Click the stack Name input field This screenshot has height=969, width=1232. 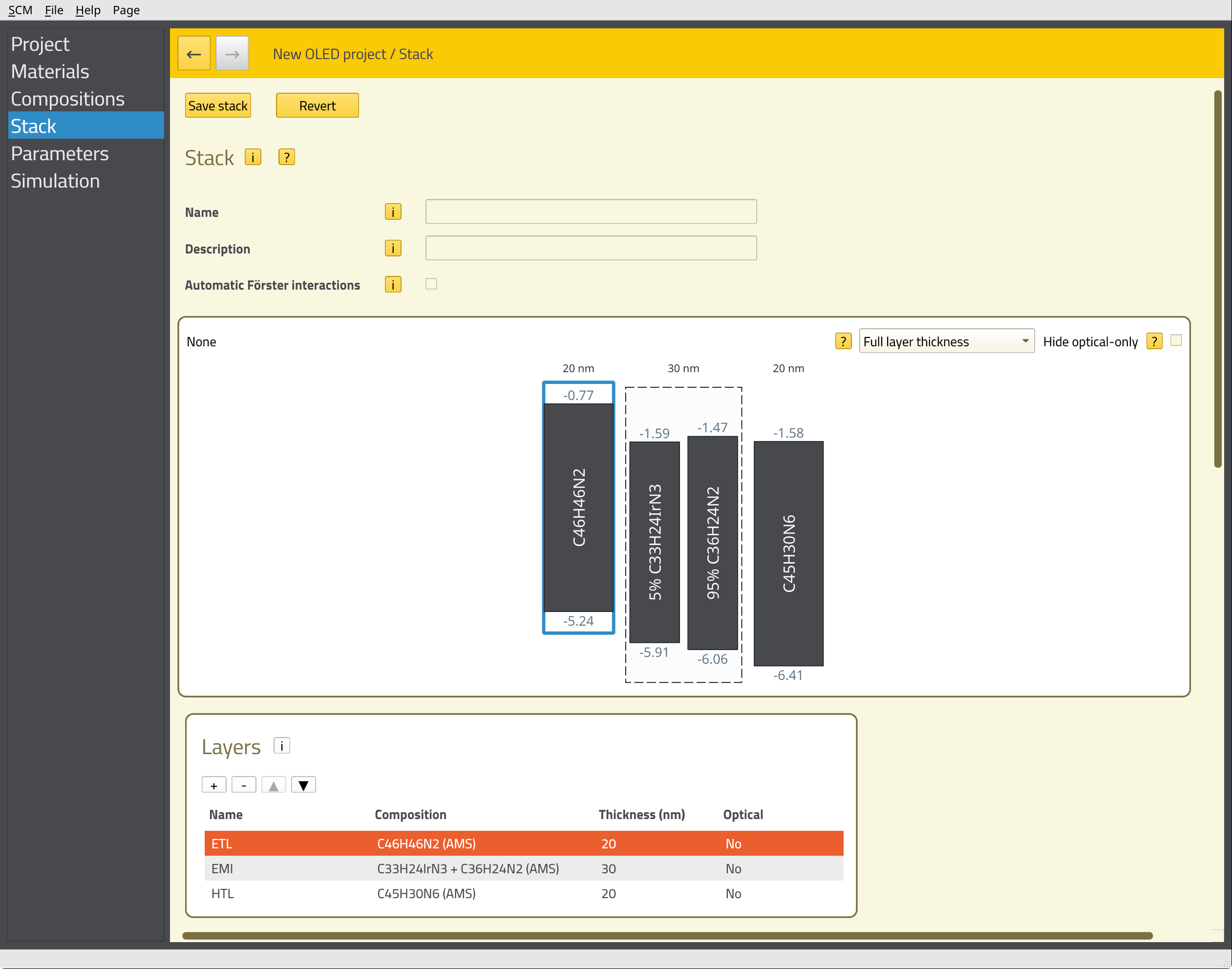pos(591,211)
